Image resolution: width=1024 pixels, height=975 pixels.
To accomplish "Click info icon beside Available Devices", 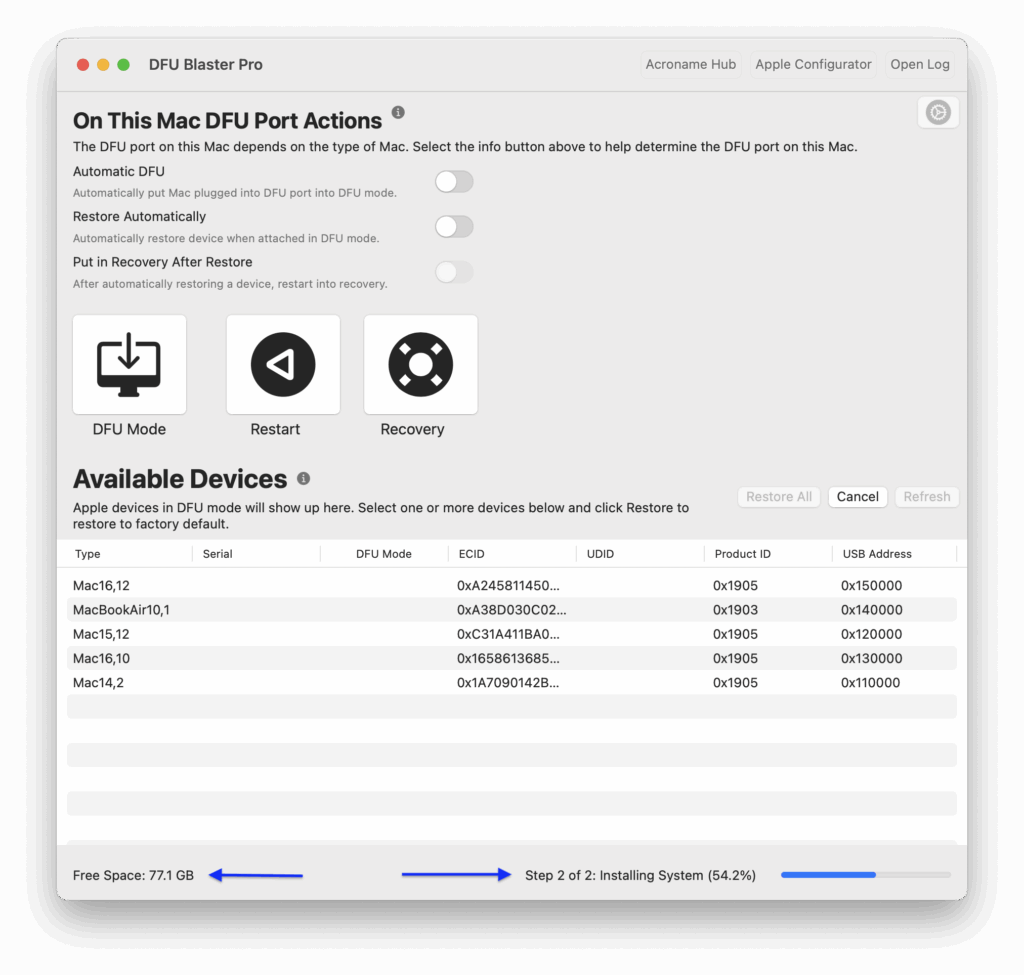I will [x=303, y=479].
